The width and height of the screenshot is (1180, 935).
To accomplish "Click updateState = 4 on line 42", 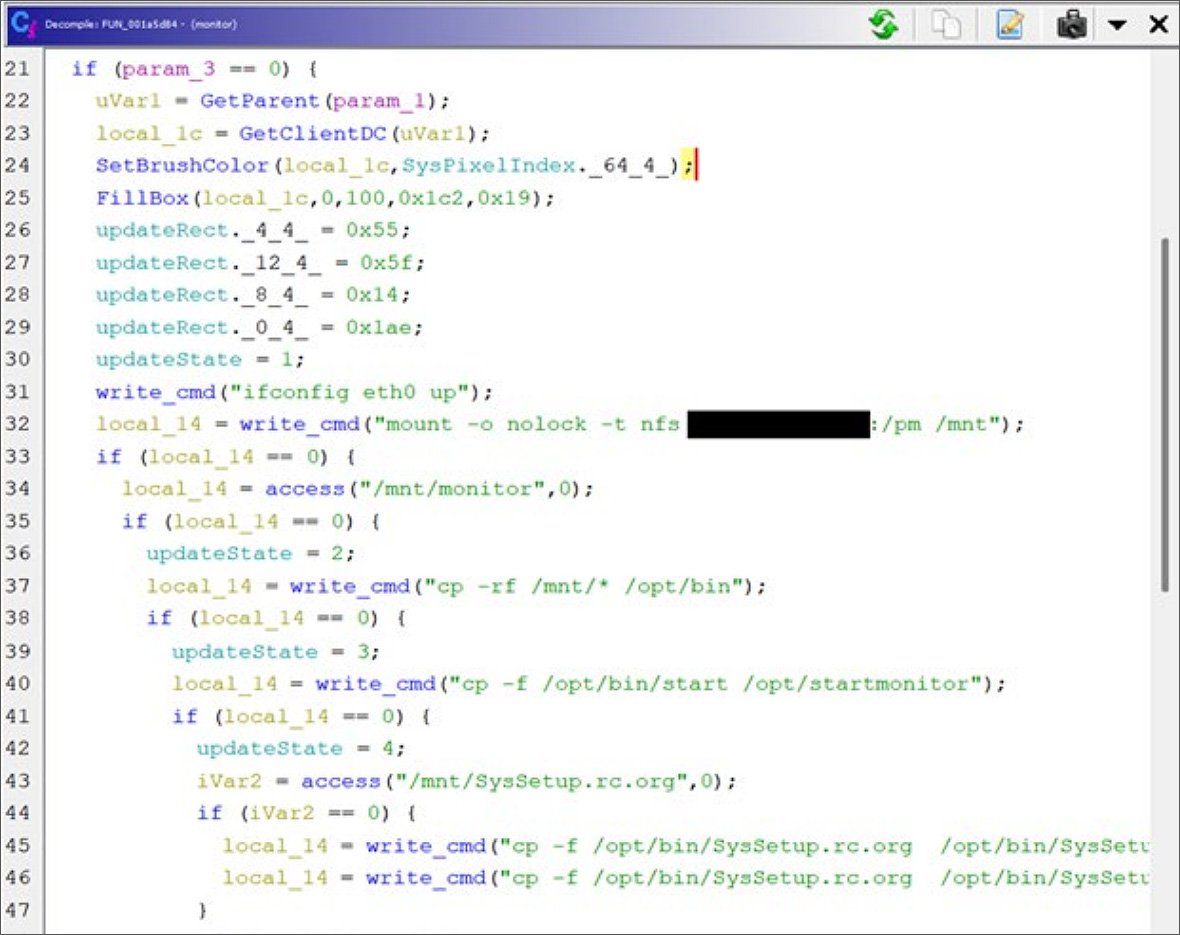I will (x=300, y=749).
